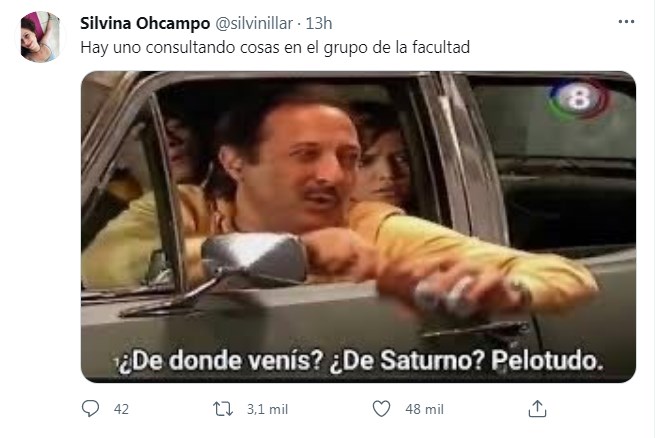Visit the @silvinillar handle link
This screenshot has width=655, height=438.
tap(254, 23)
